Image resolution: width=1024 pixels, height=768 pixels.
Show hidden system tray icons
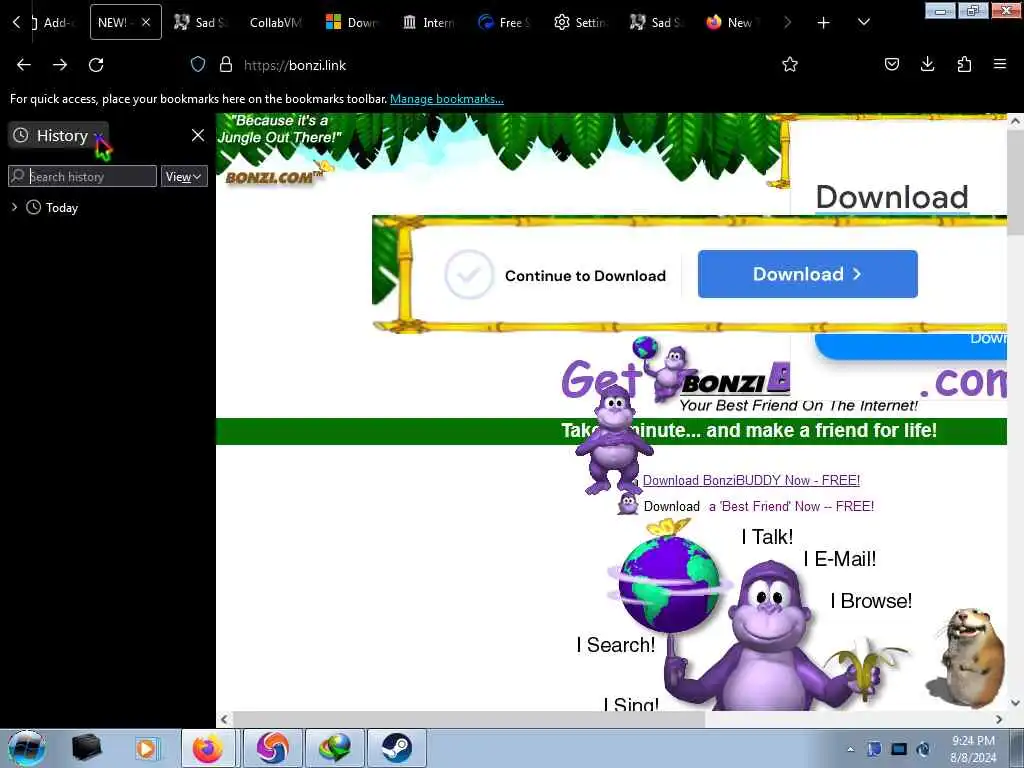pyautogui.click(x=850, y=749)
